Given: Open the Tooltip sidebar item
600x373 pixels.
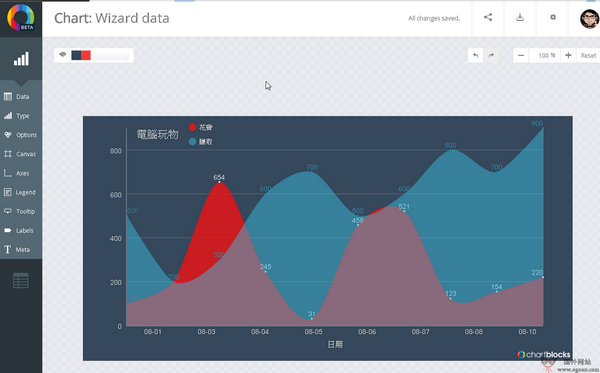Looking at the screenshot, I should pos(21,211).
